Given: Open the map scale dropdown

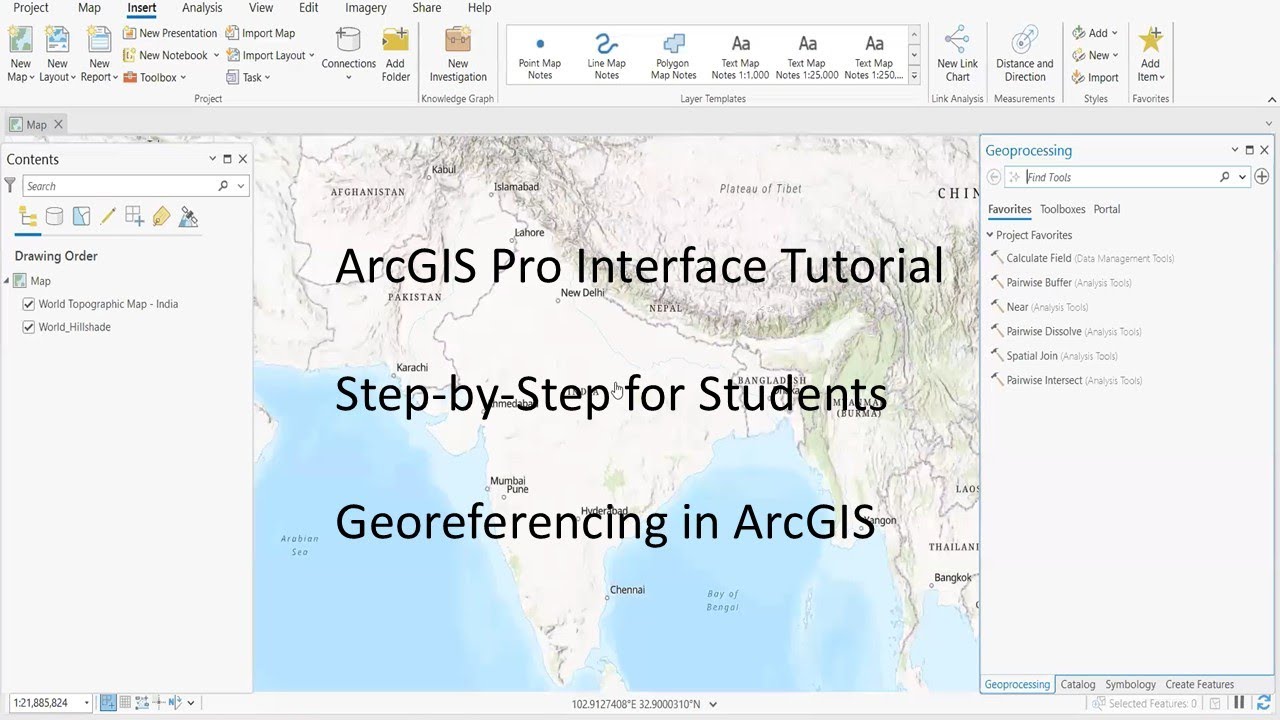Looking at the screenshot, I should coord(87,703).
